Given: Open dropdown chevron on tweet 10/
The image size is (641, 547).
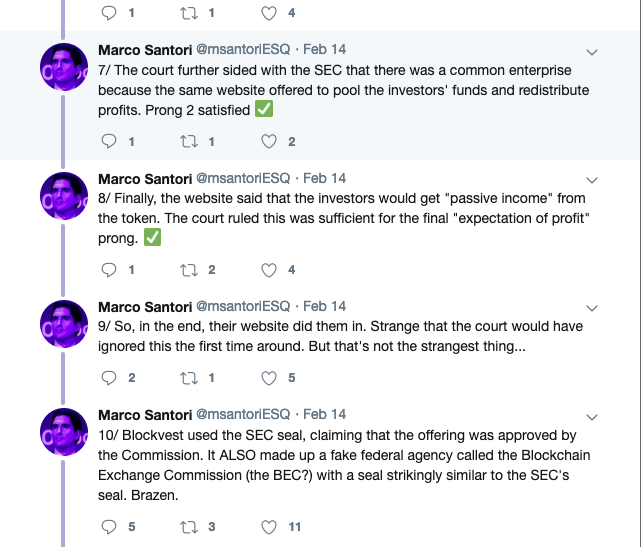Looking at the screenshot, I should click(591, 415).
